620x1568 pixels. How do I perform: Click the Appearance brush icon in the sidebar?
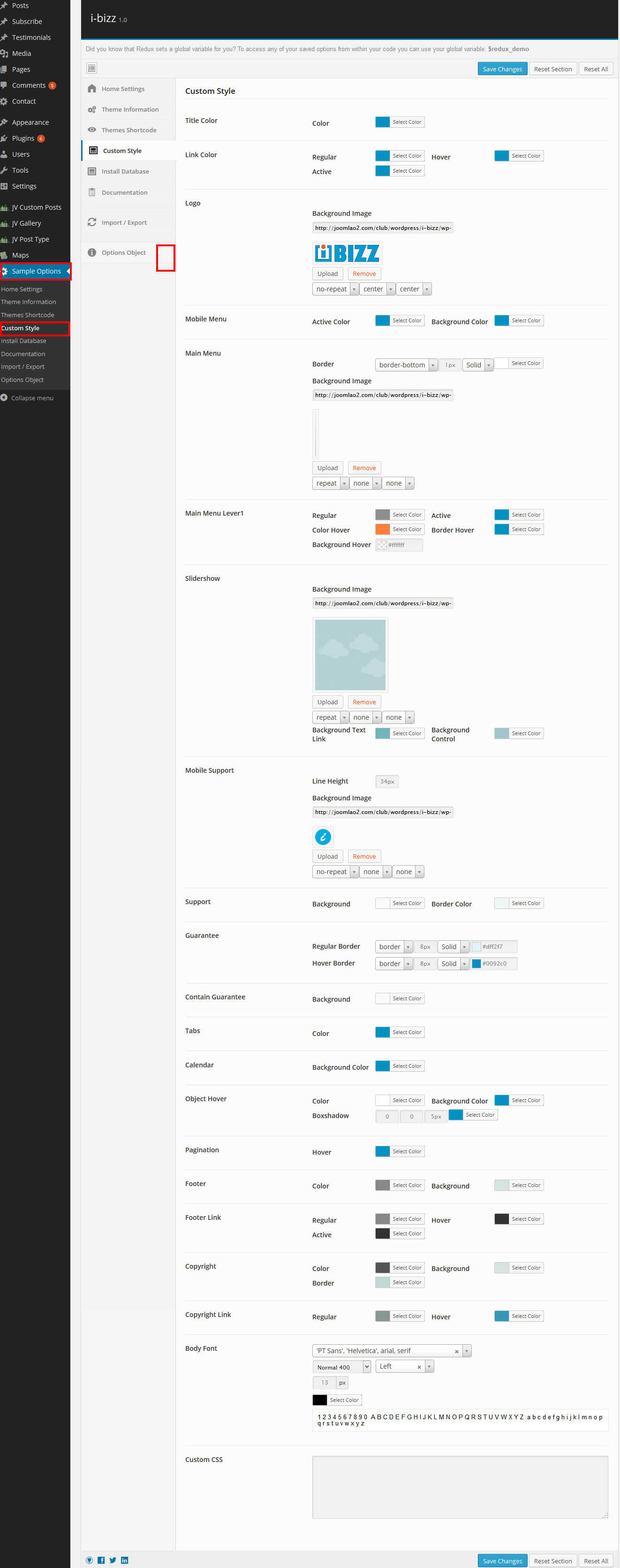(x=4, y=122)
